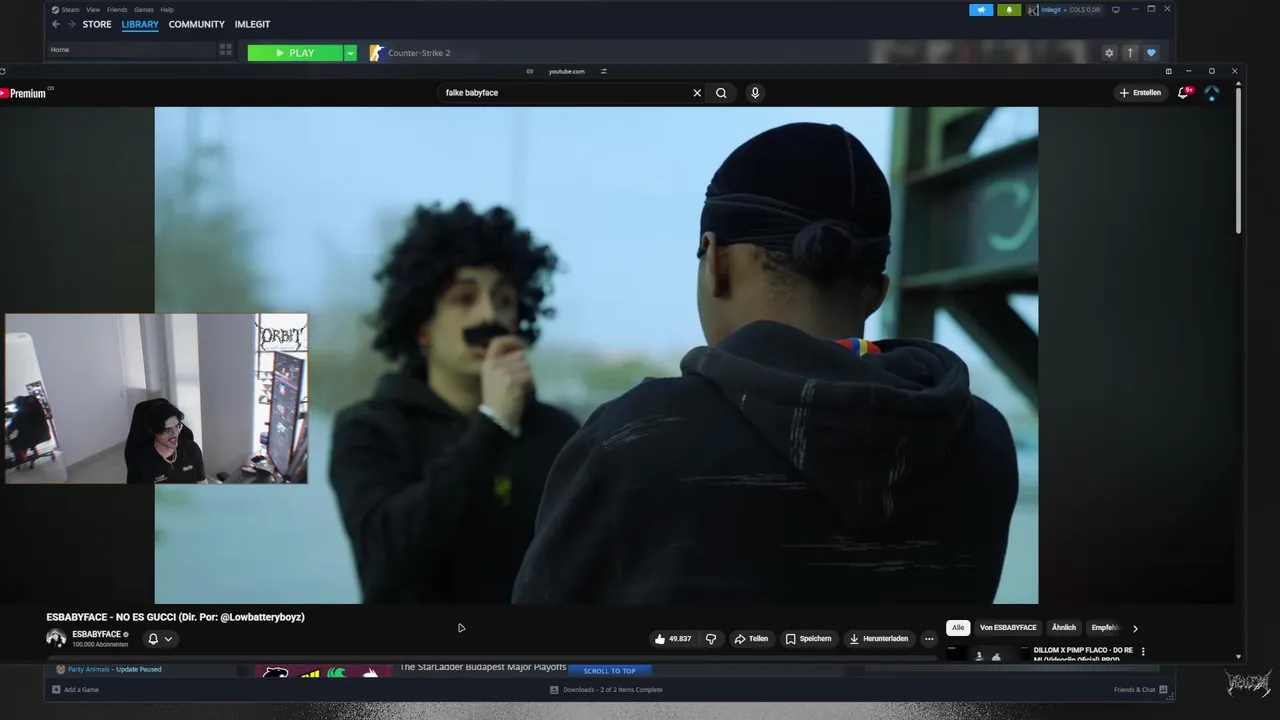Open the View menu in Steam
The image size is (1280, 720).
(x=92, y=10)
